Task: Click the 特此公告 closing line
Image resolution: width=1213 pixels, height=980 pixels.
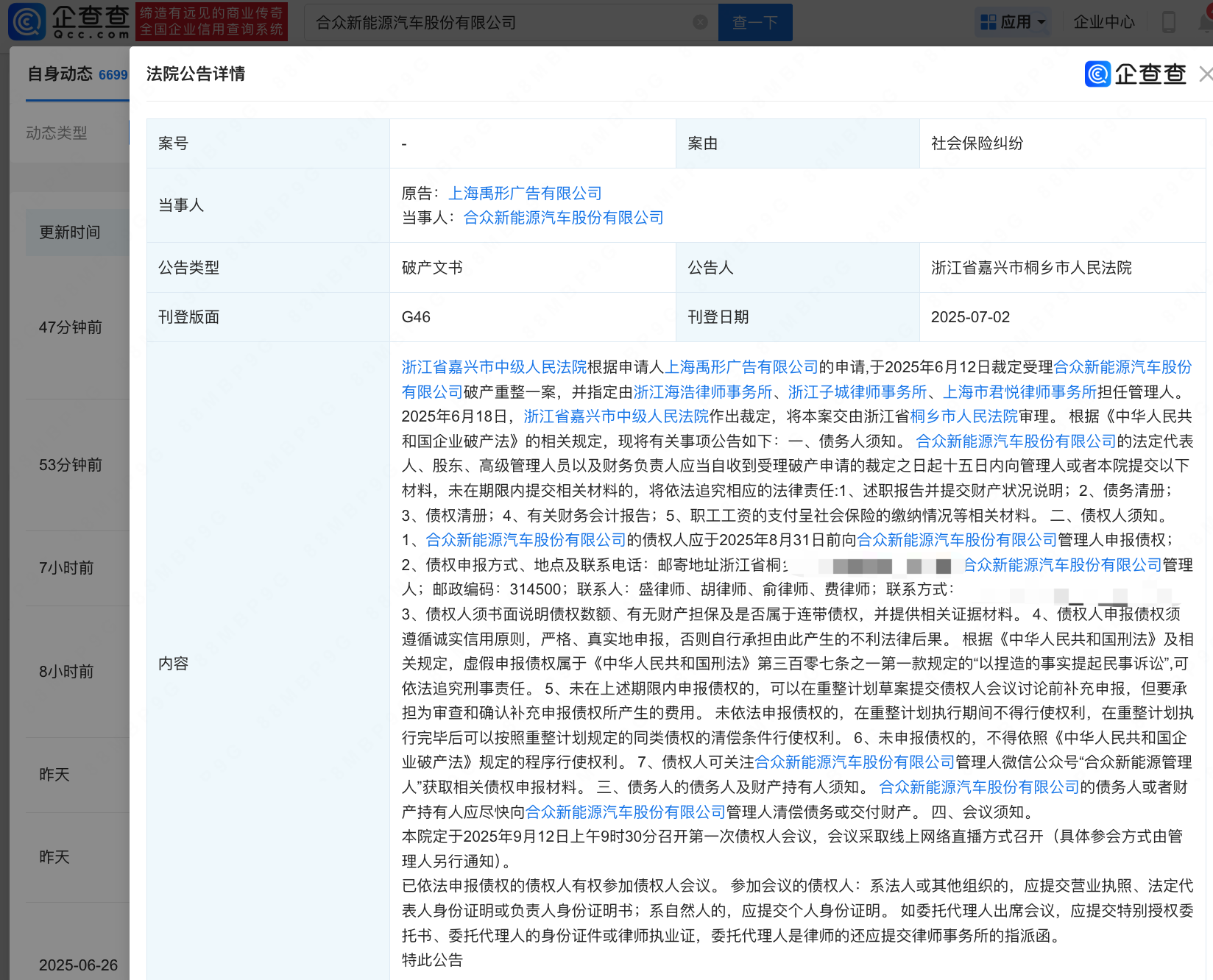Action: tap(432, 960)
